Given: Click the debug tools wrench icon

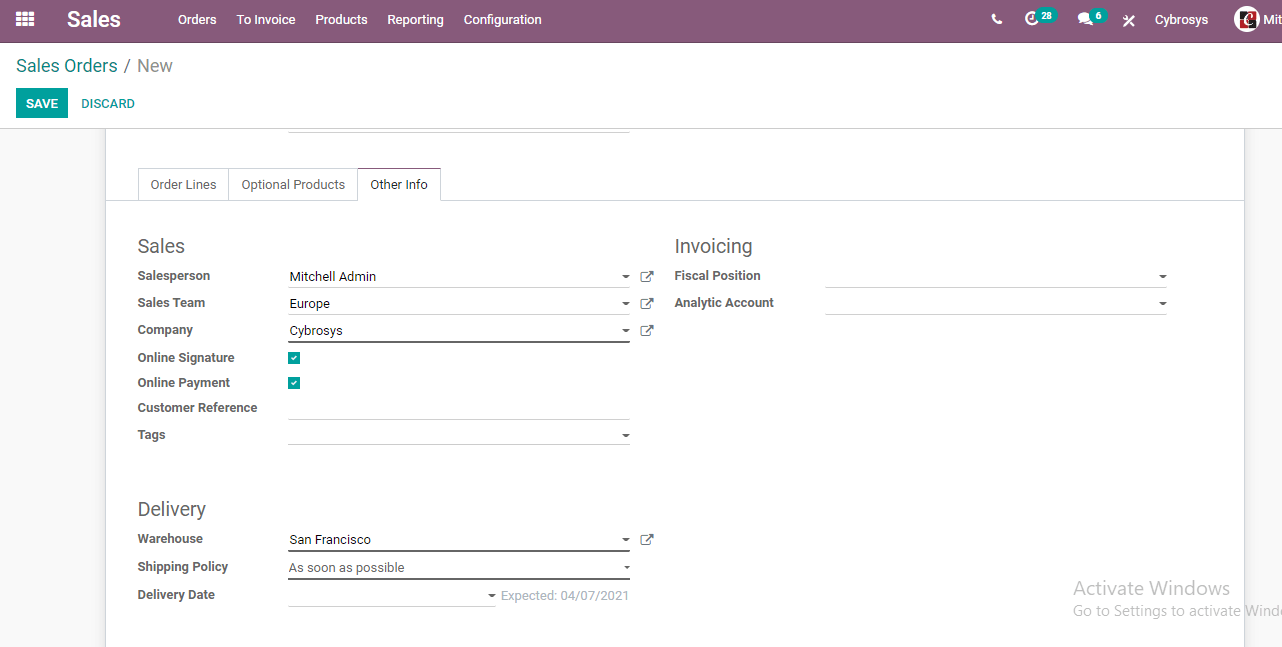Looking at the screenshot, I should (1129, 20).
